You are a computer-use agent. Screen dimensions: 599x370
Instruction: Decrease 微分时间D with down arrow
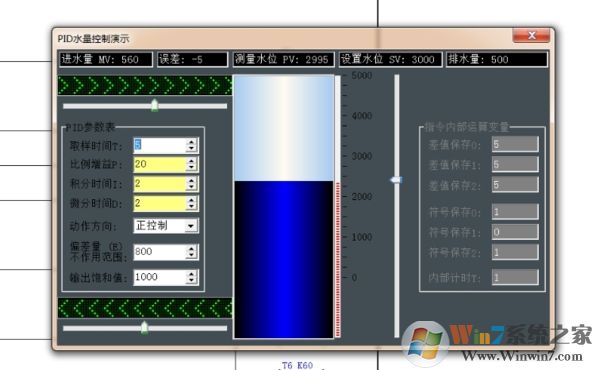(x=191, y=207)
